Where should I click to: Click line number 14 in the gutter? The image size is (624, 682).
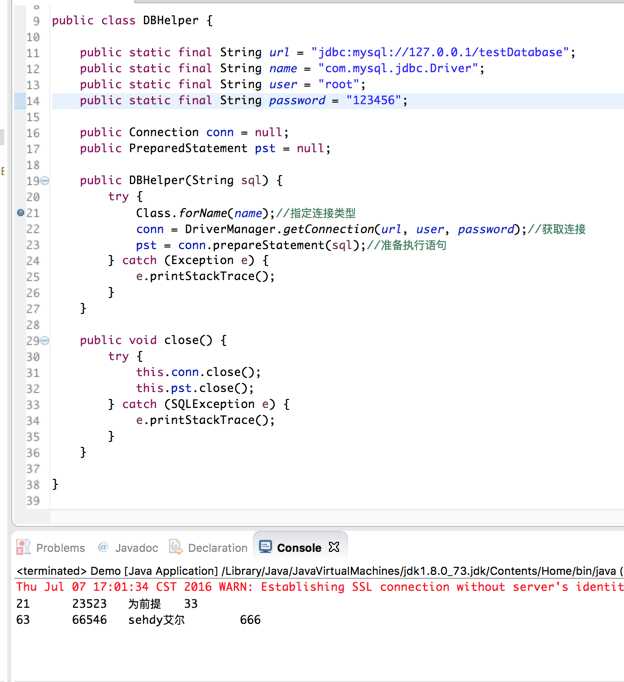coord(33,101)
